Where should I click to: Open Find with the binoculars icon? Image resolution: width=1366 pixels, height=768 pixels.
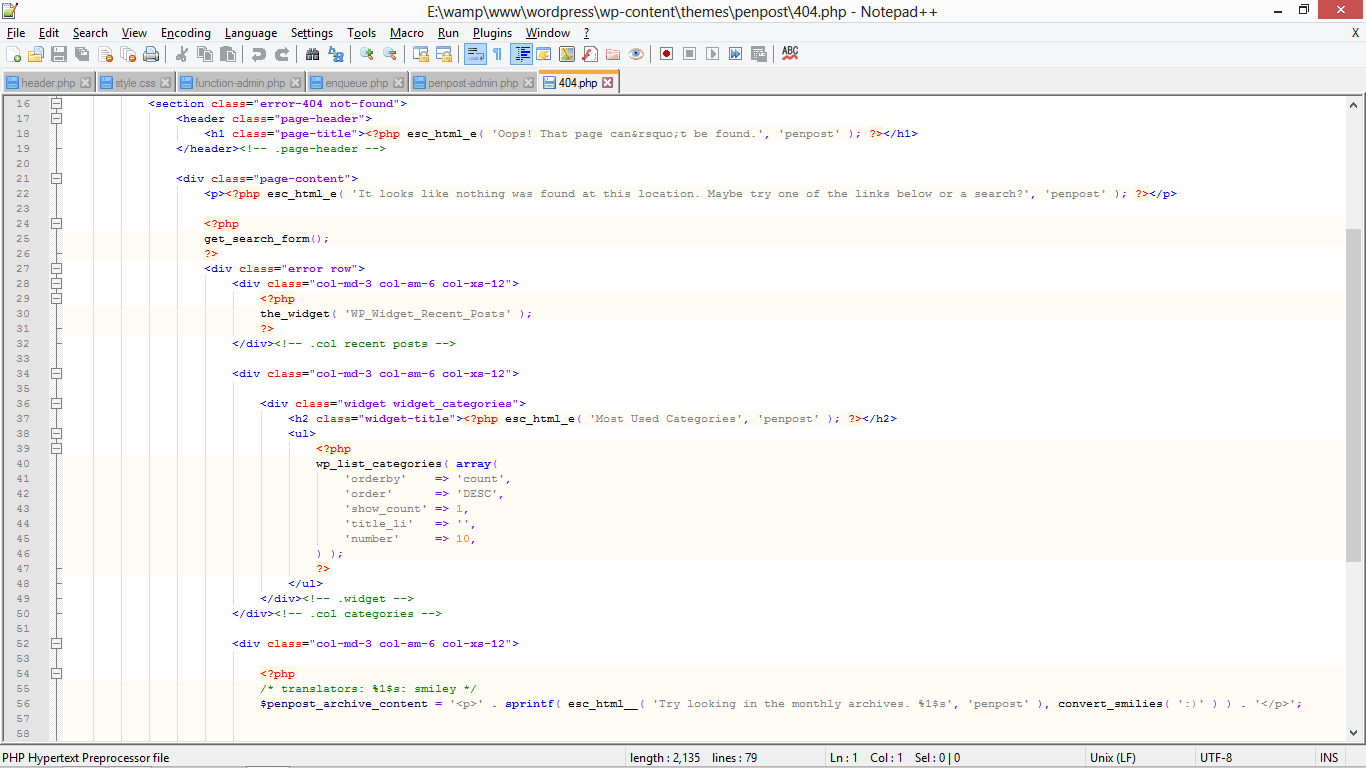tap(313, 54)
